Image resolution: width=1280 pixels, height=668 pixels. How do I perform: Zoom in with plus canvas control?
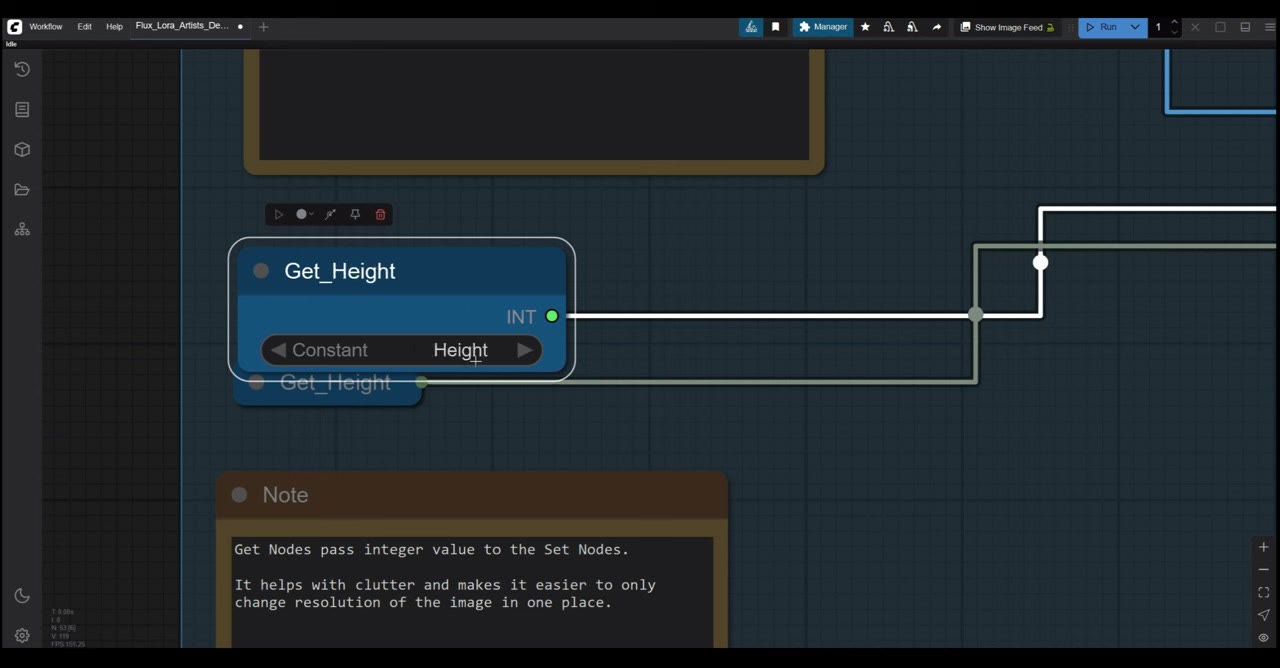pyautogui.click(x=1263, y=547)
